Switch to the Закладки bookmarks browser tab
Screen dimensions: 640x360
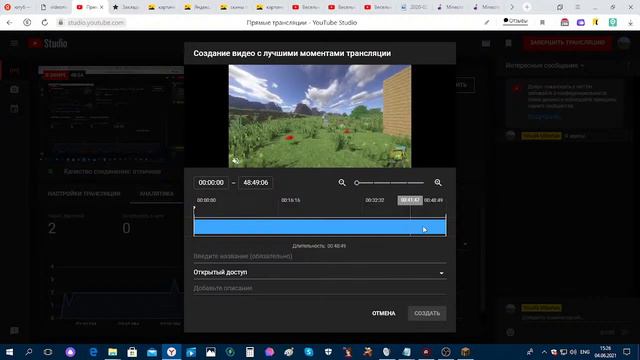tap(126, 7)
